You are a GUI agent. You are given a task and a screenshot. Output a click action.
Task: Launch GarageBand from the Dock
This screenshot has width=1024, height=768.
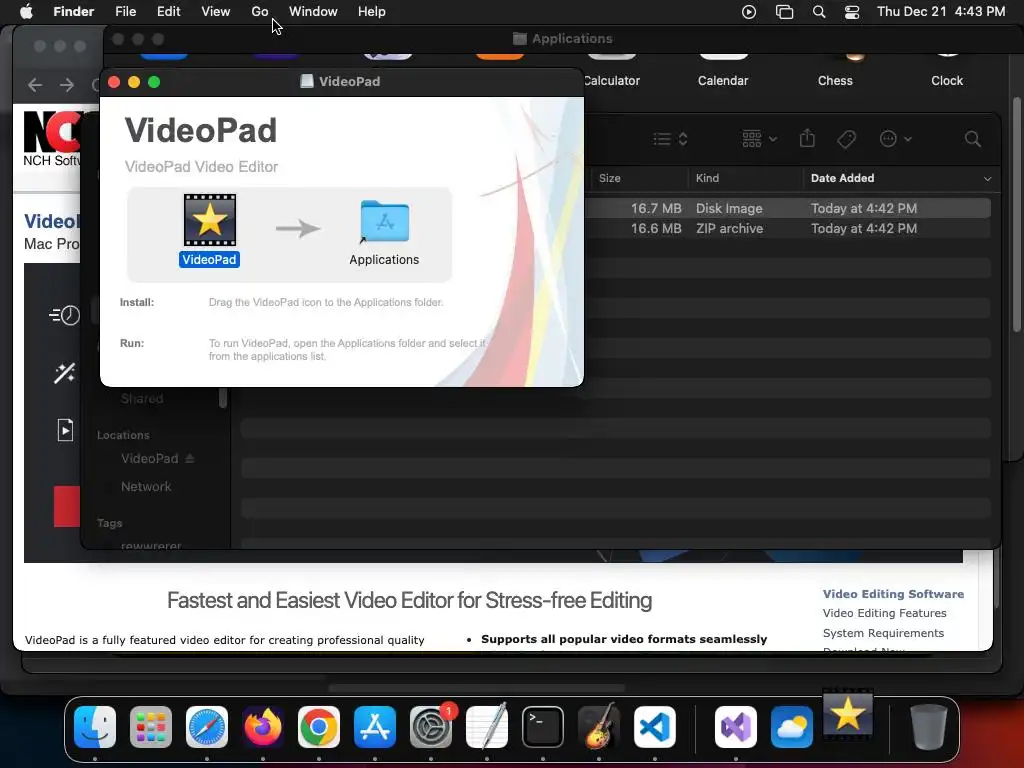599,727
